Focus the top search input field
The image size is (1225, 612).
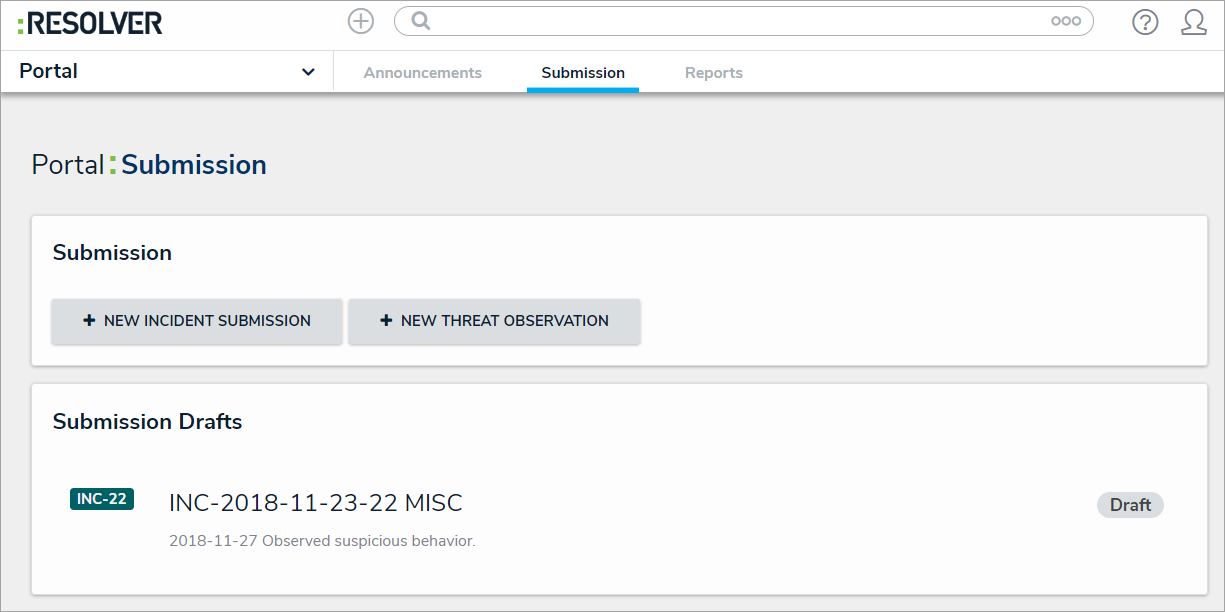[x=743, y=21]
